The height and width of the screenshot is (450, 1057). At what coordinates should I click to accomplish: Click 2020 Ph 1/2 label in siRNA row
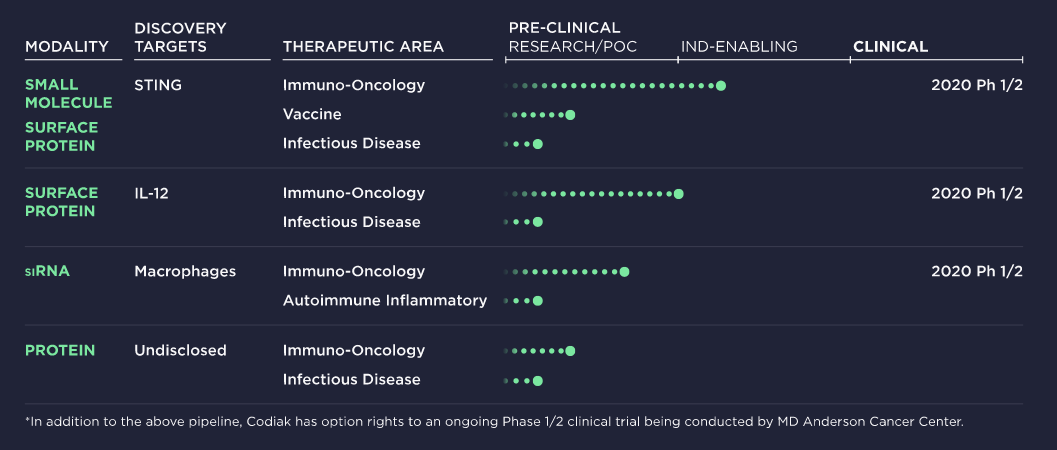coord(977,271)
